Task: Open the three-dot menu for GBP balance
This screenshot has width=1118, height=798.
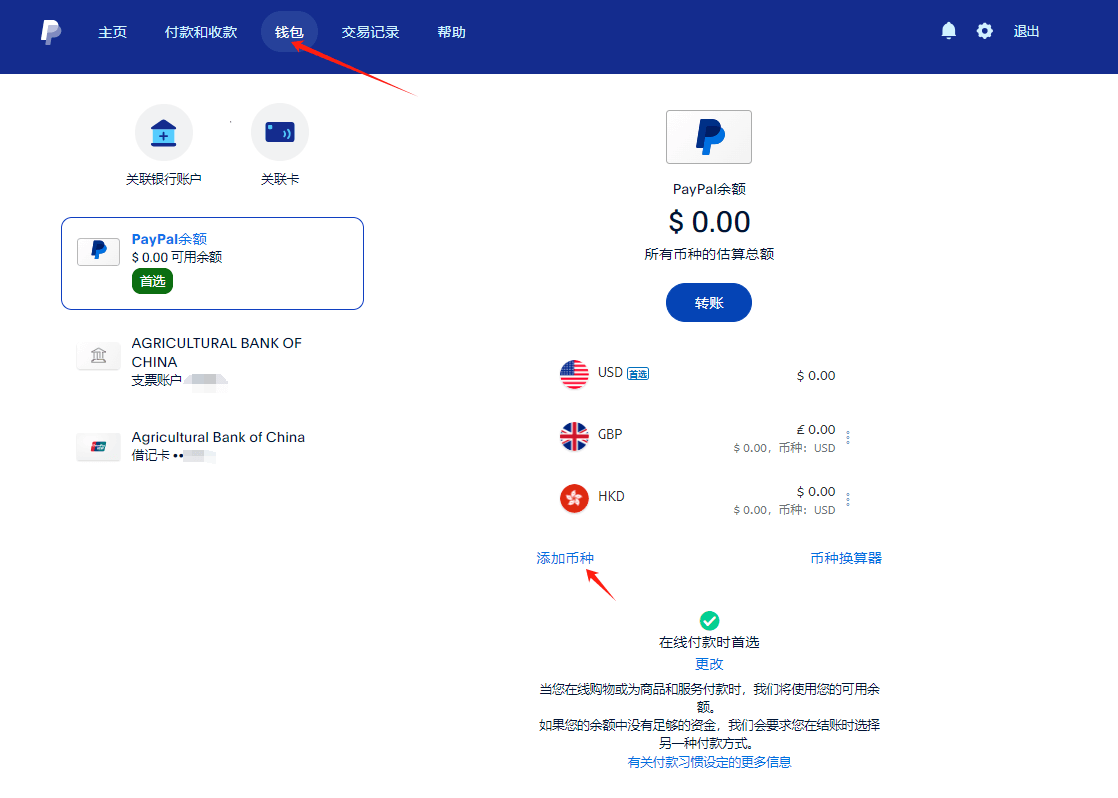Action: pyautogui.click(x=847, y=436)
